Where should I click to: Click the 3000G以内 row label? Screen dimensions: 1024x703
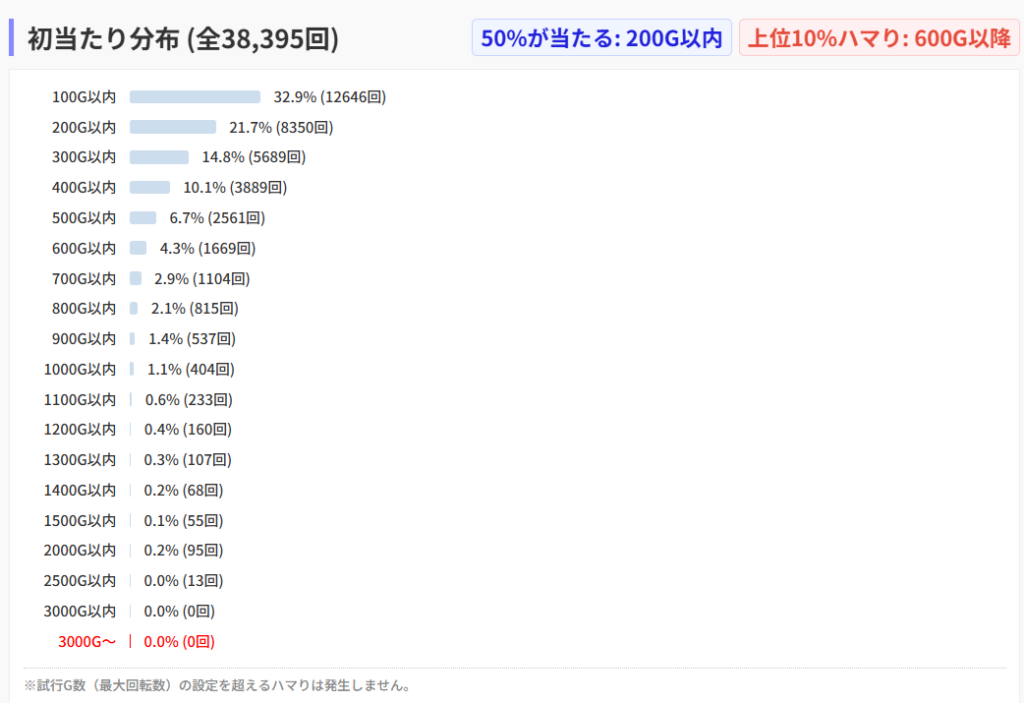coord(80,611)
